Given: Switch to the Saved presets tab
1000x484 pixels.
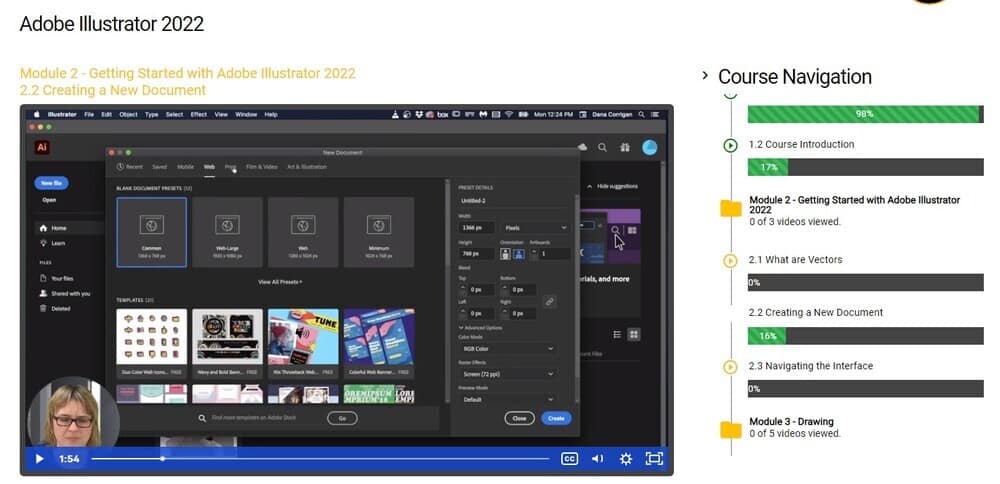Looking at the screenshot, I should 159,167.
